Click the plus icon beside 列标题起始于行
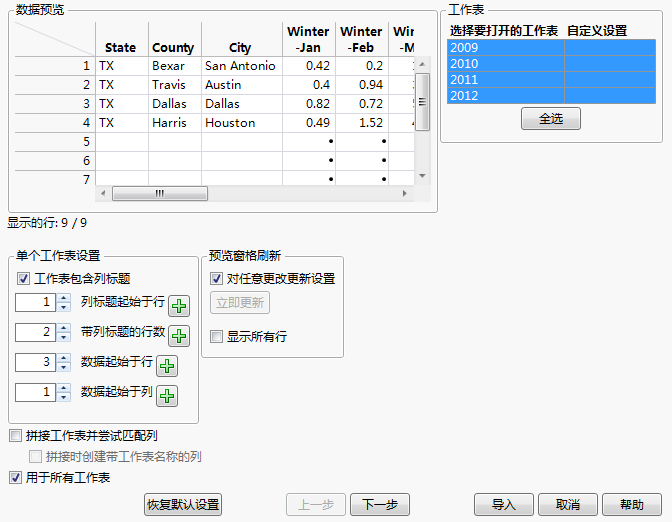The image size is (672, 522). click(x=179, y=306)
